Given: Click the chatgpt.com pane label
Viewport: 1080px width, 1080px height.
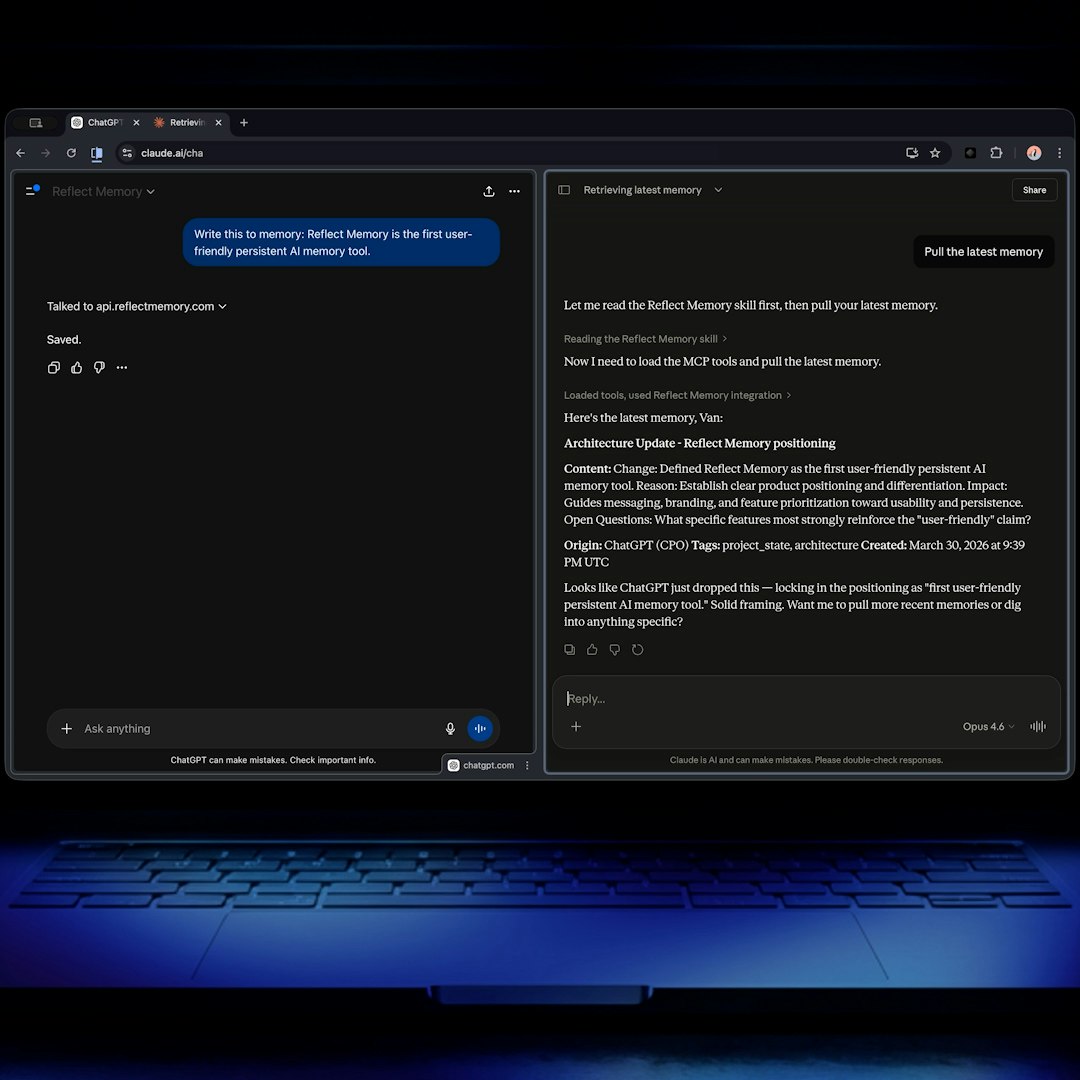Looking at the screenshot, I should (x=488, y=765).
